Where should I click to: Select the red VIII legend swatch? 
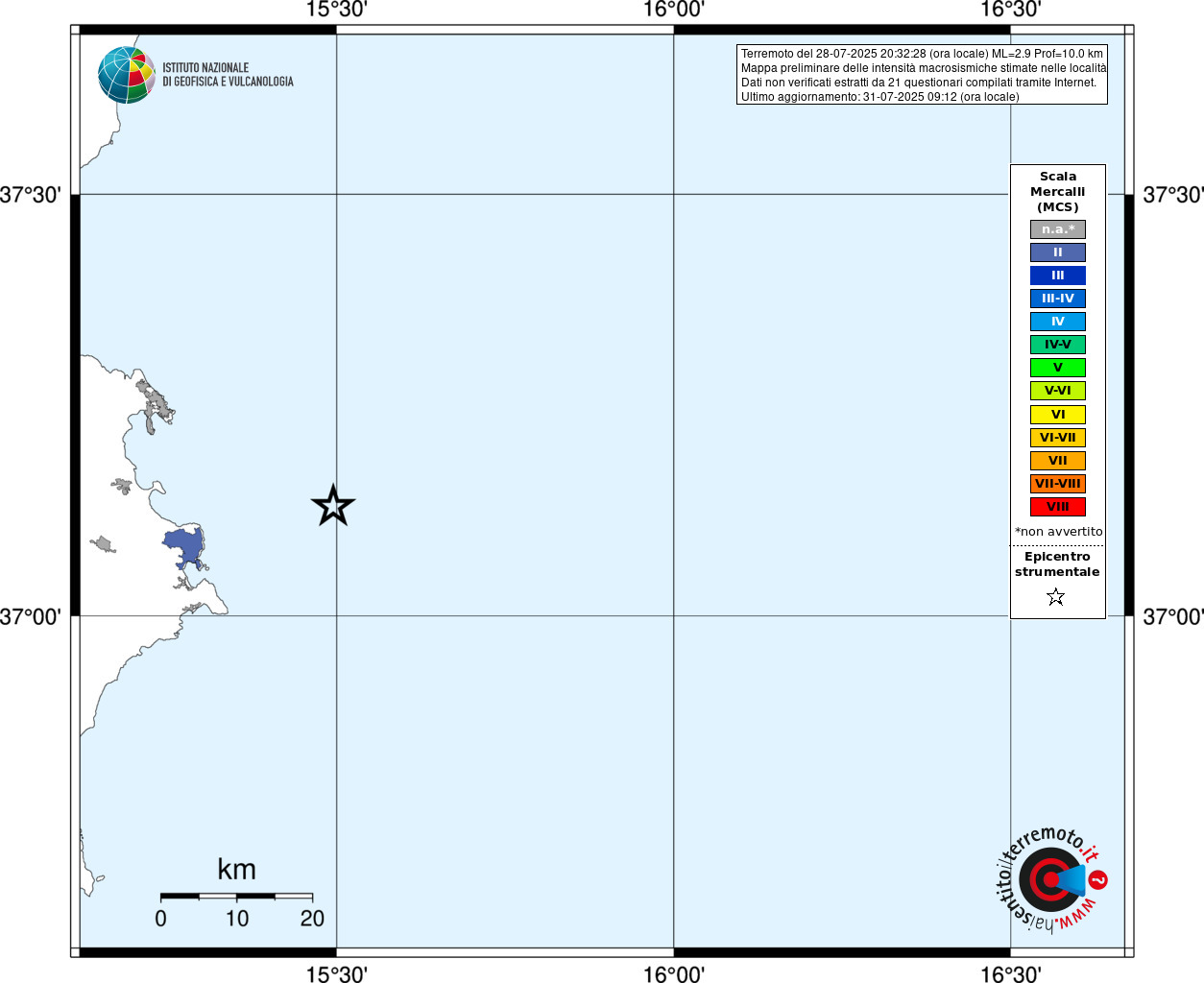pyautogui.click(x=1058, y=507)
